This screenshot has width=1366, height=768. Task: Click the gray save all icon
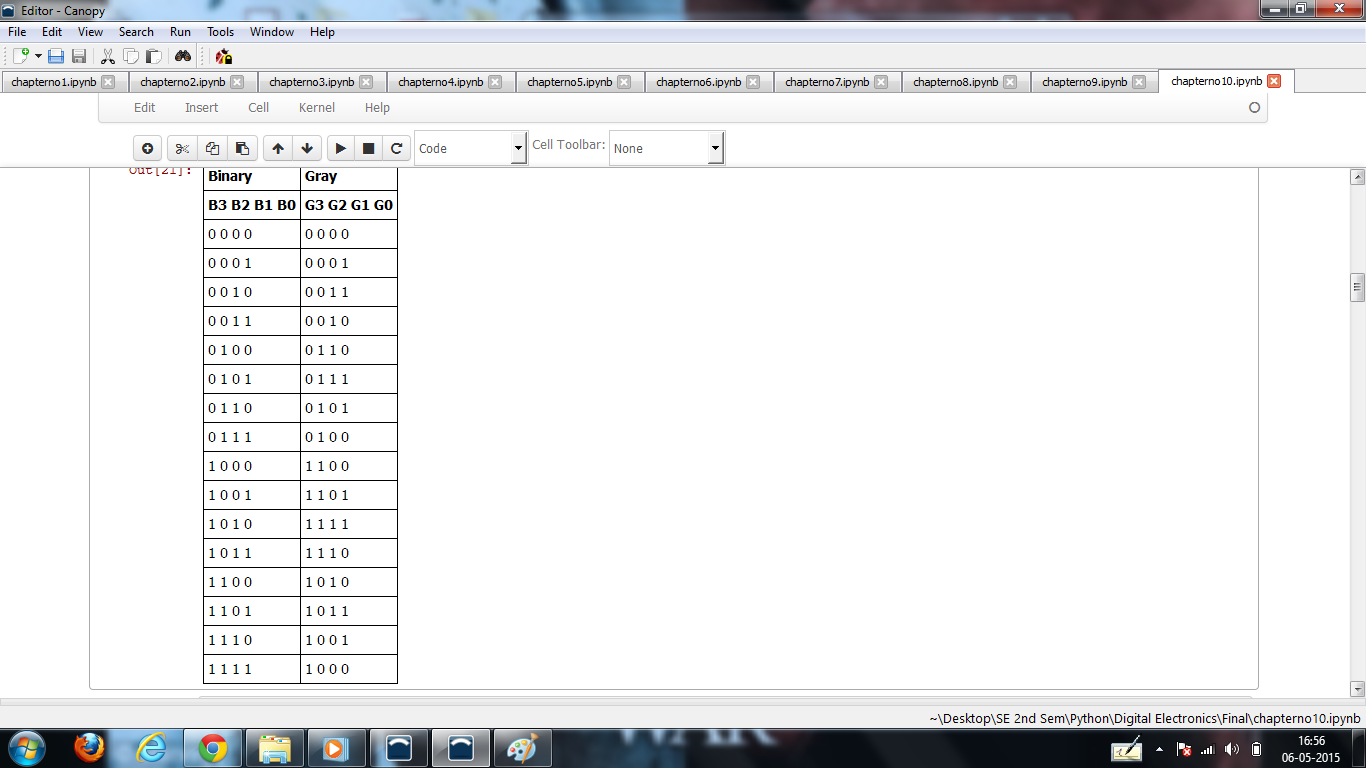coord(79,56)
